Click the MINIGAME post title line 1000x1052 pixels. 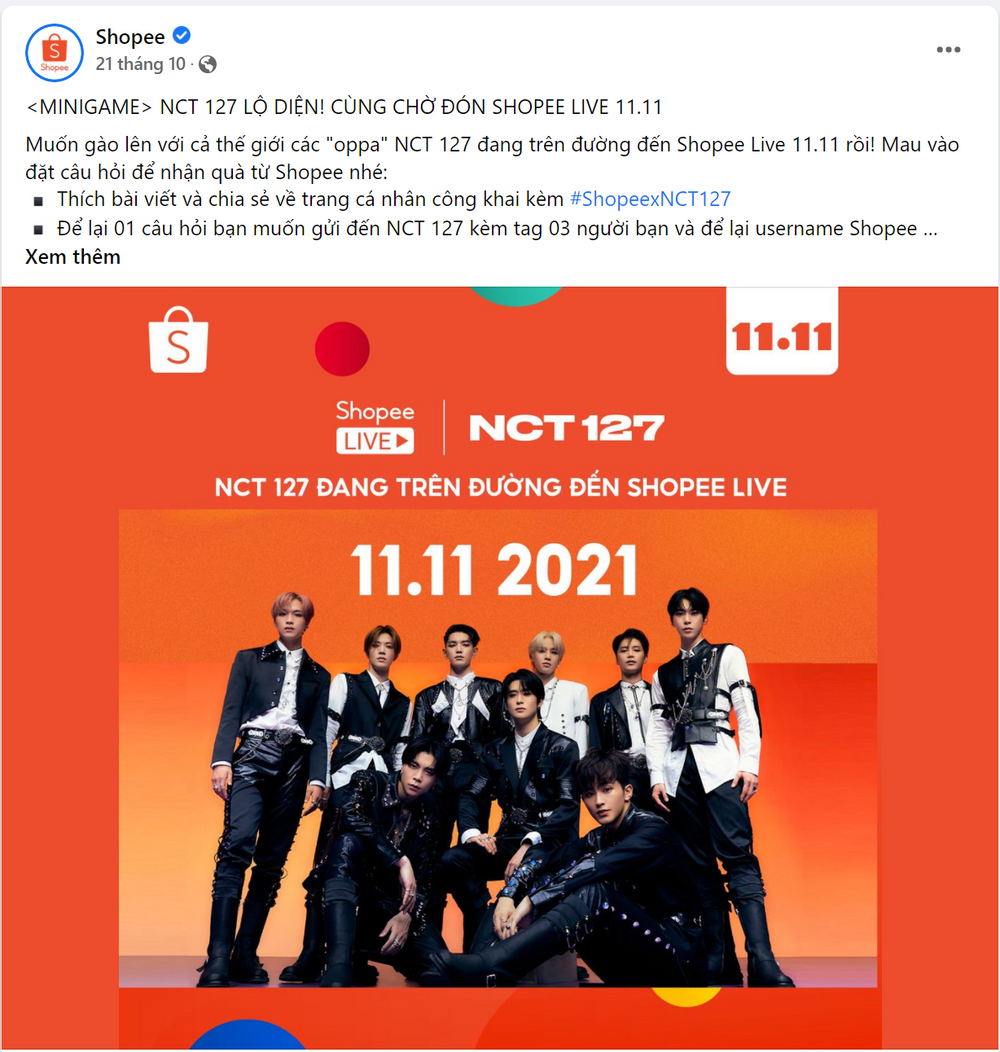[x=344, y=107]
